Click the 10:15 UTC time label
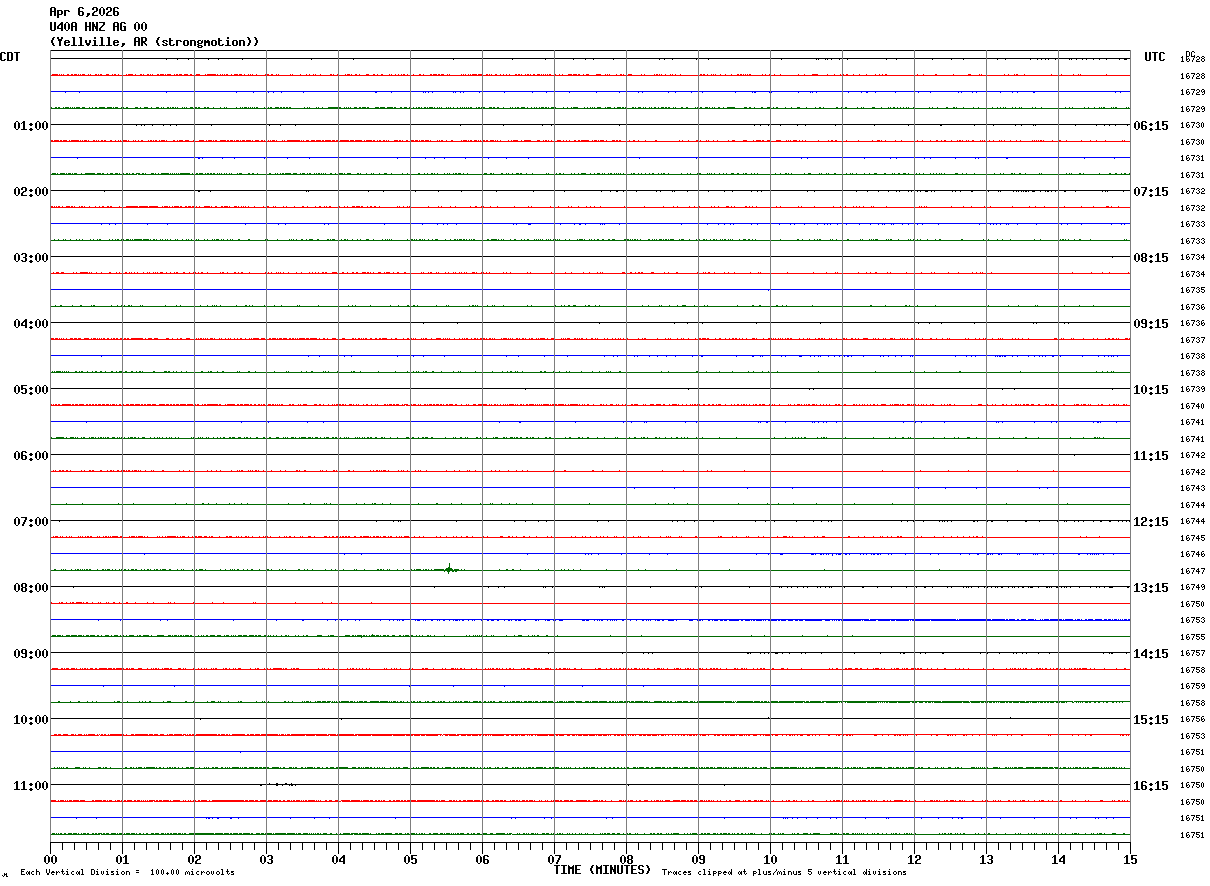This screenshot has height=886, width=1210. coord(1150,390)
